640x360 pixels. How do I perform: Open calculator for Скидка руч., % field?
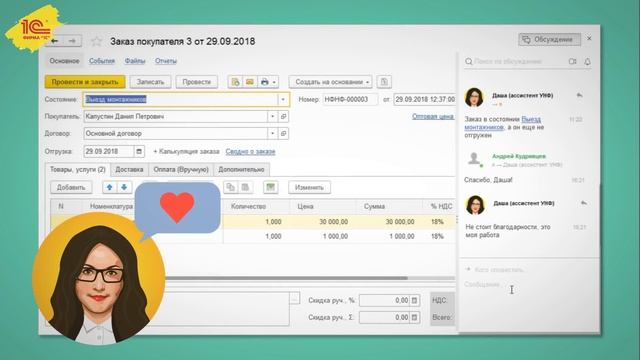pos(414,300)
